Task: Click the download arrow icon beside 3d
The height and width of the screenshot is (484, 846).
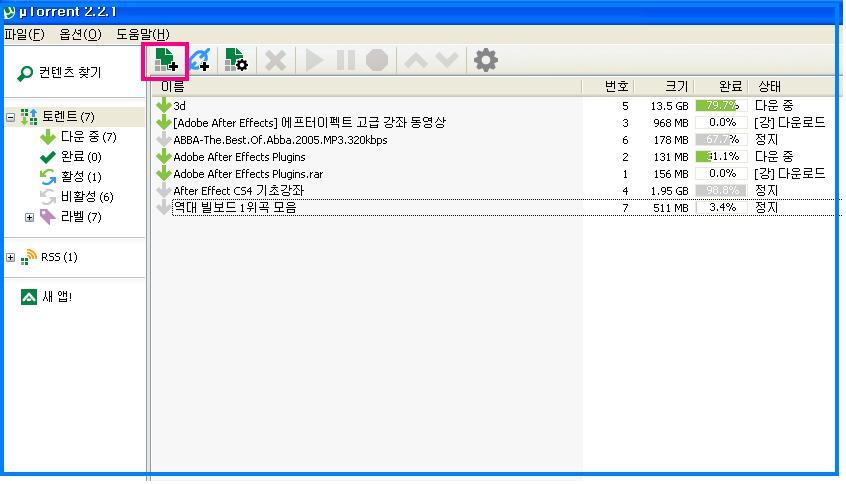Action: 163,105
